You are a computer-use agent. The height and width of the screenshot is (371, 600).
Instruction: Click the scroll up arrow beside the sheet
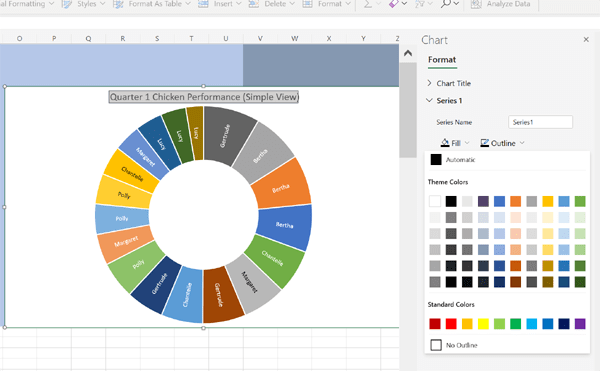pos(408,53)
